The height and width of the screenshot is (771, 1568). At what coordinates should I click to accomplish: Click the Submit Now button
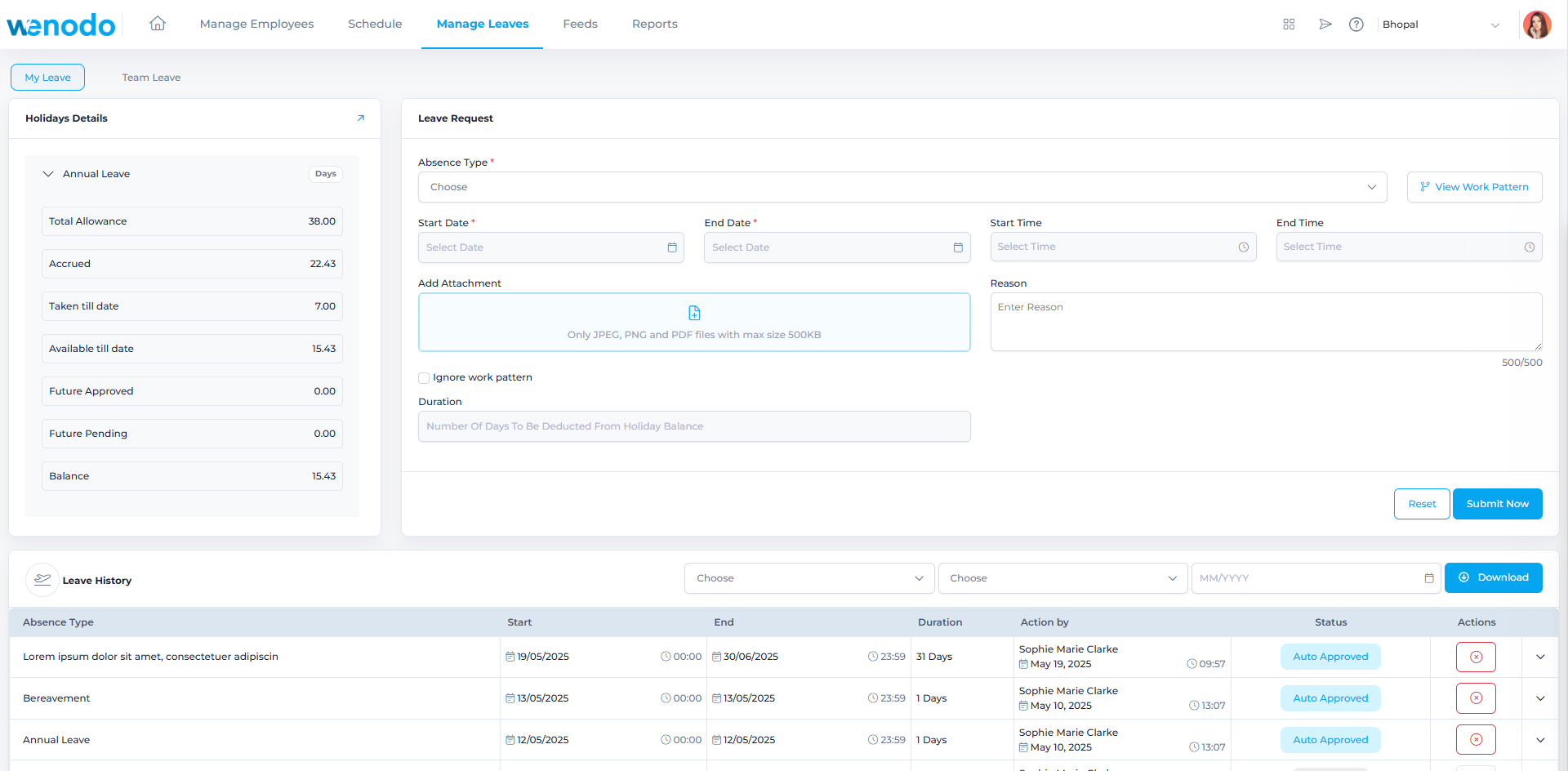click(1497, 503)
